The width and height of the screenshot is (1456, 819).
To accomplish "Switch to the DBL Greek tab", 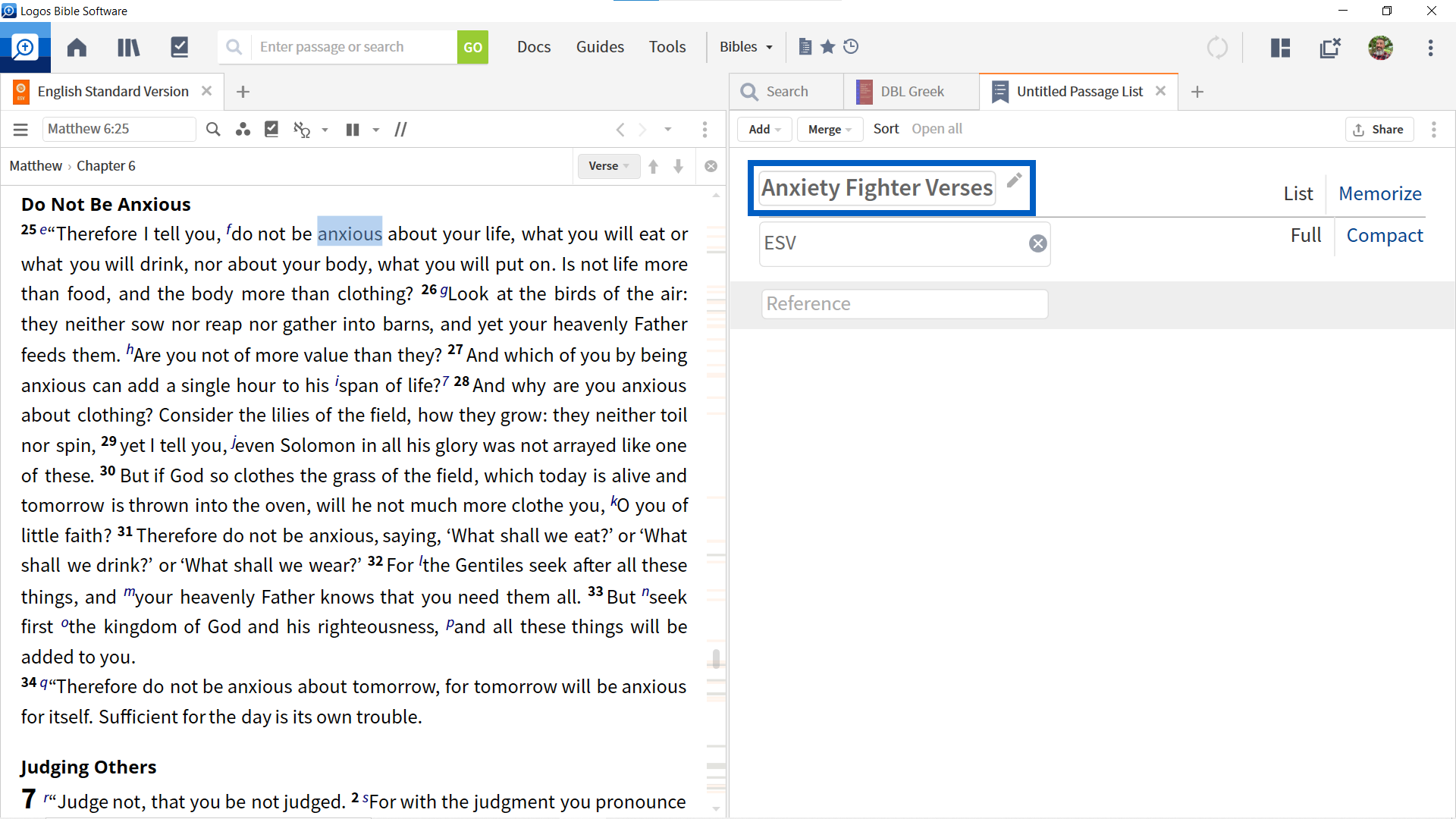I will point(912,92).
